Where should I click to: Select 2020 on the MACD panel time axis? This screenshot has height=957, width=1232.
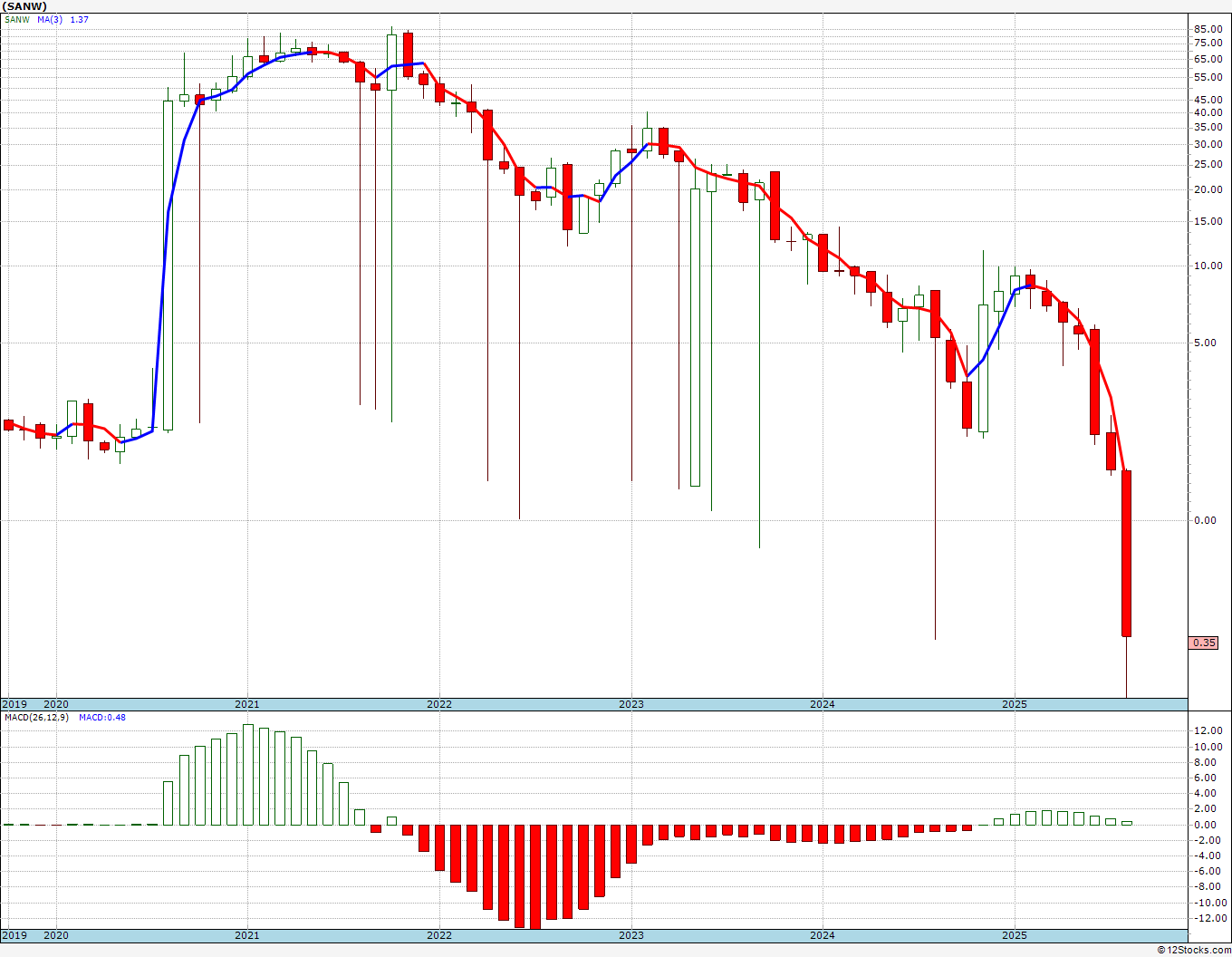point(56,935)
